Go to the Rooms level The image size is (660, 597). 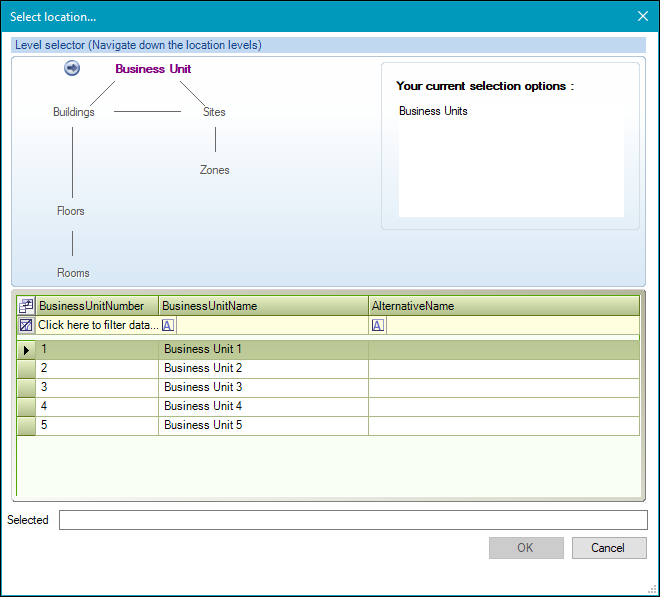73,273
